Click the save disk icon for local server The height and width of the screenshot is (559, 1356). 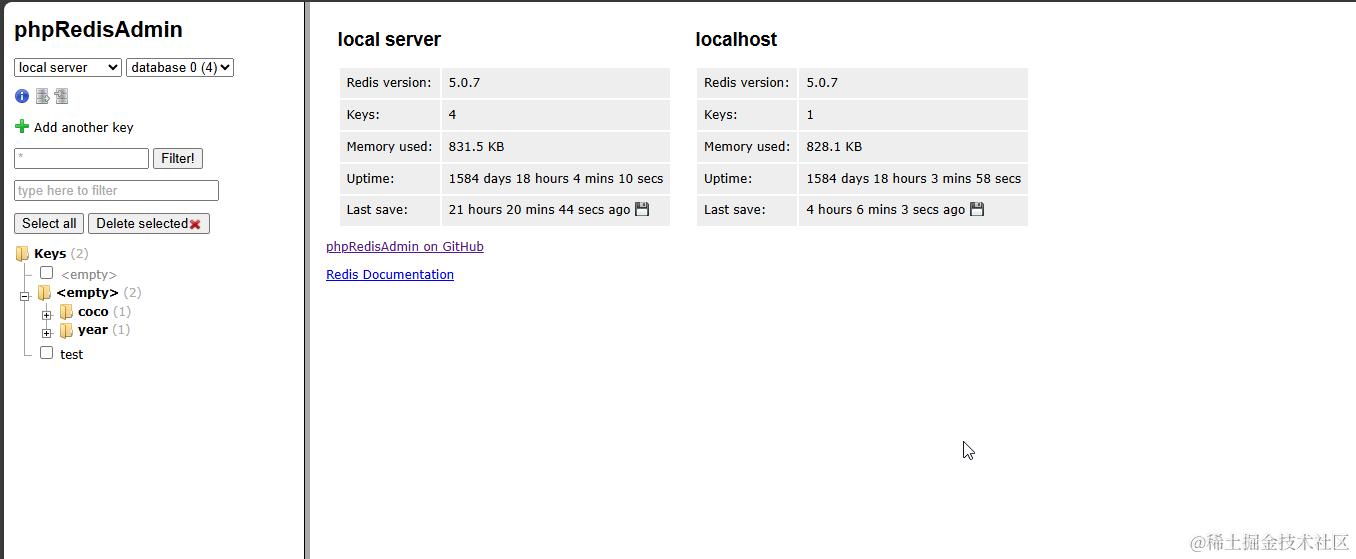pyautogui.click(x=642, y=209)
